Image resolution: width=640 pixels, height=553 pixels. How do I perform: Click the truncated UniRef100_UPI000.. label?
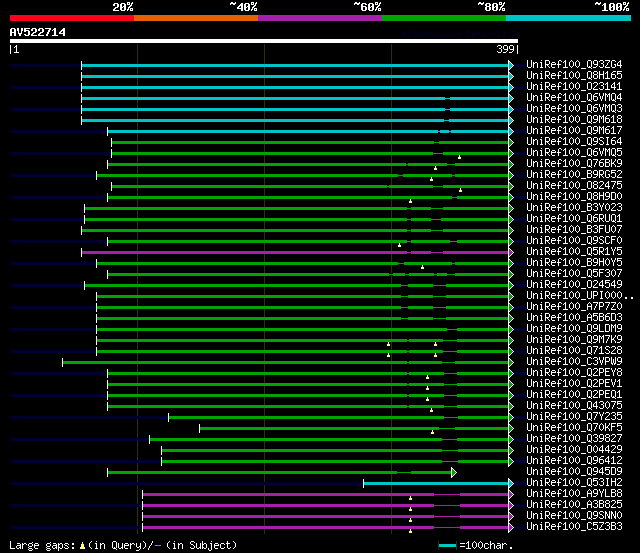coord(580,296)
